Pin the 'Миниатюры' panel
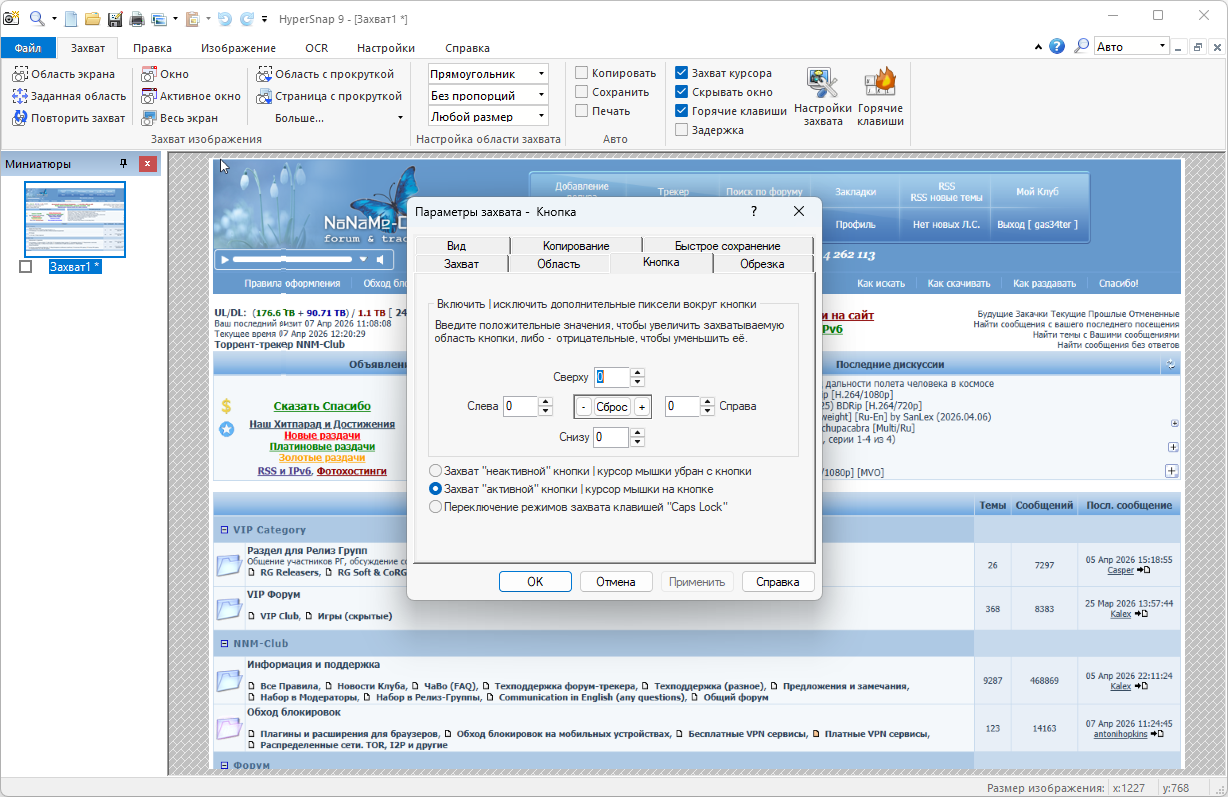Screen dimensions: 1228x797 [124, 163]
